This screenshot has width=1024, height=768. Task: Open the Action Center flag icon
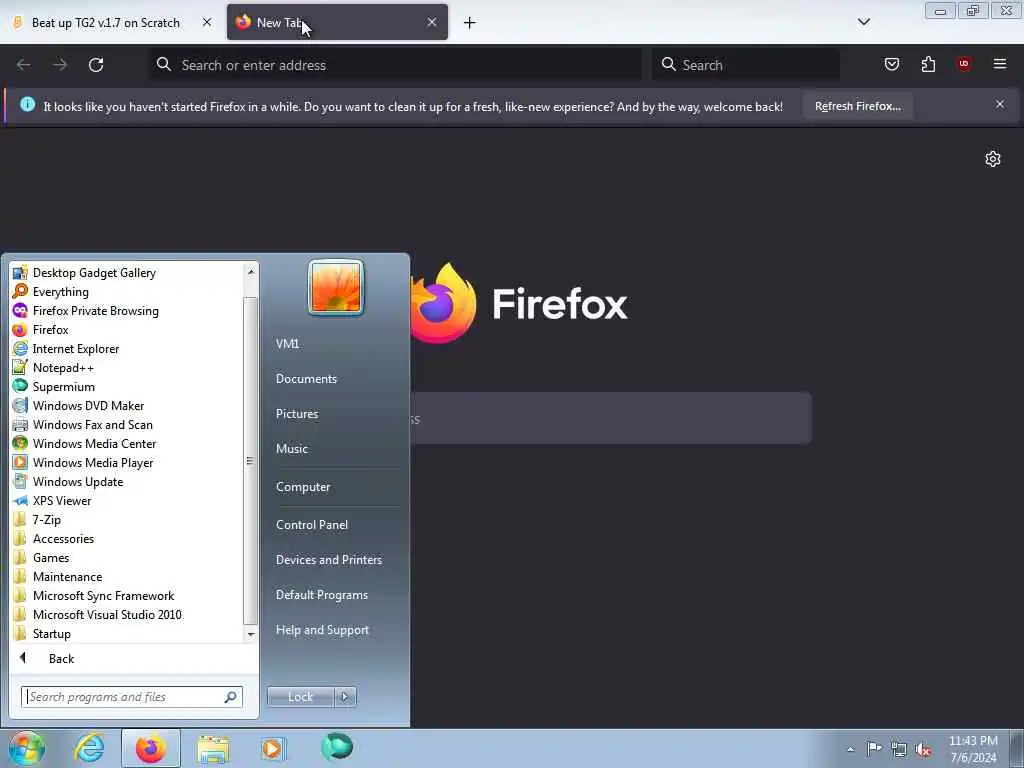tap(874, 748)
